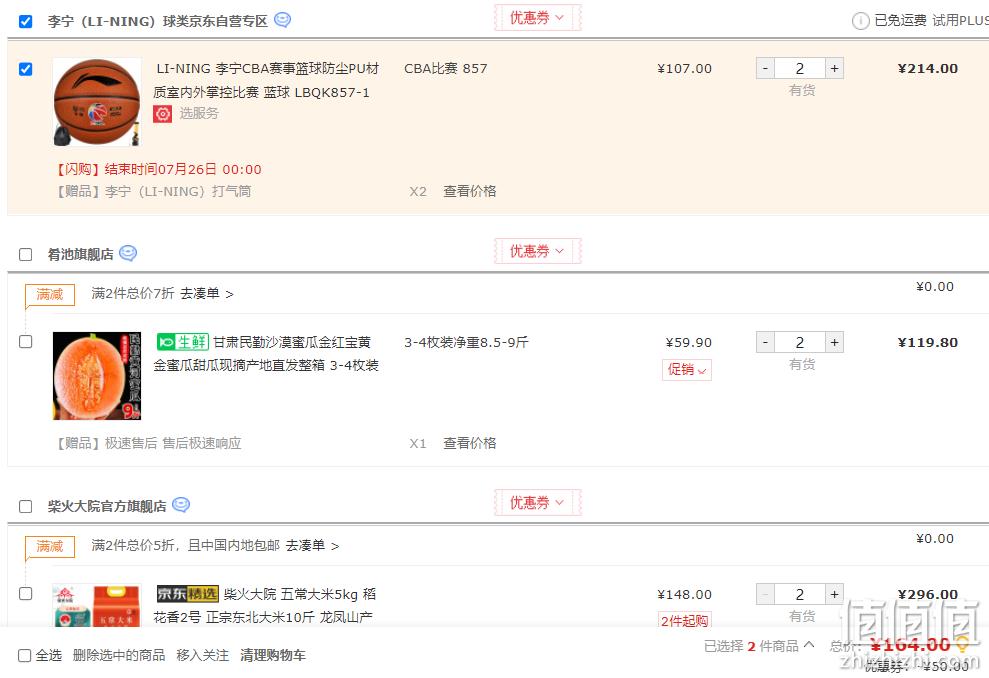Image resolution: width=989 pixels, height=678 pixels.
Task: Click 移入关注 in the bottom bar
Action: point(202,655)
